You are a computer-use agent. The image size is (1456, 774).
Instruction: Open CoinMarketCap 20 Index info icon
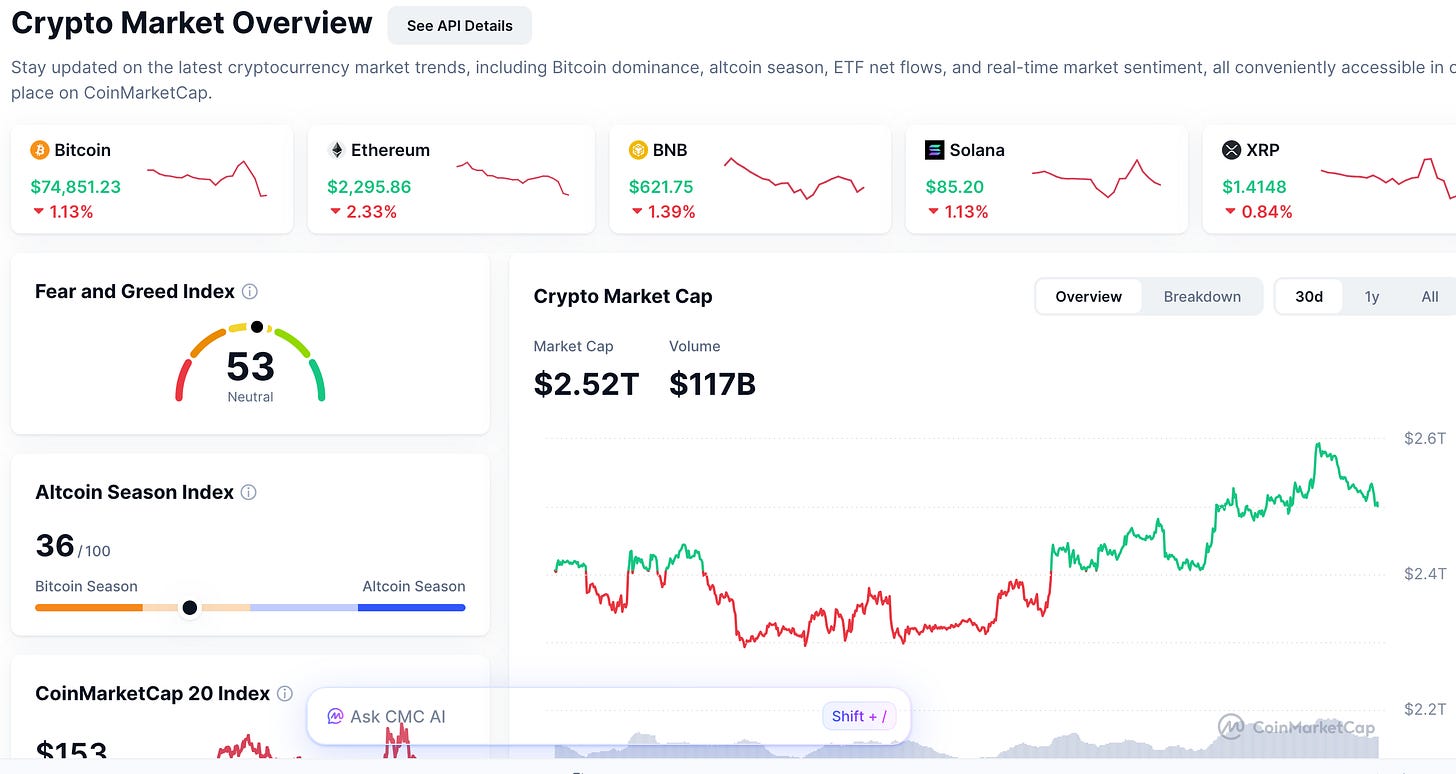point(285,693)
